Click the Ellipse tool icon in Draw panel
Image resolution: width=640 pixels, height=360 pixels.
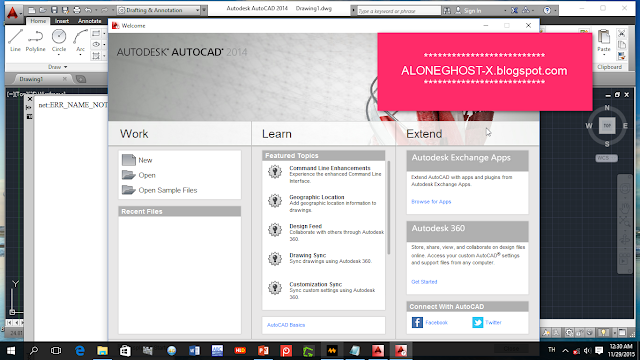click(96, 44)
